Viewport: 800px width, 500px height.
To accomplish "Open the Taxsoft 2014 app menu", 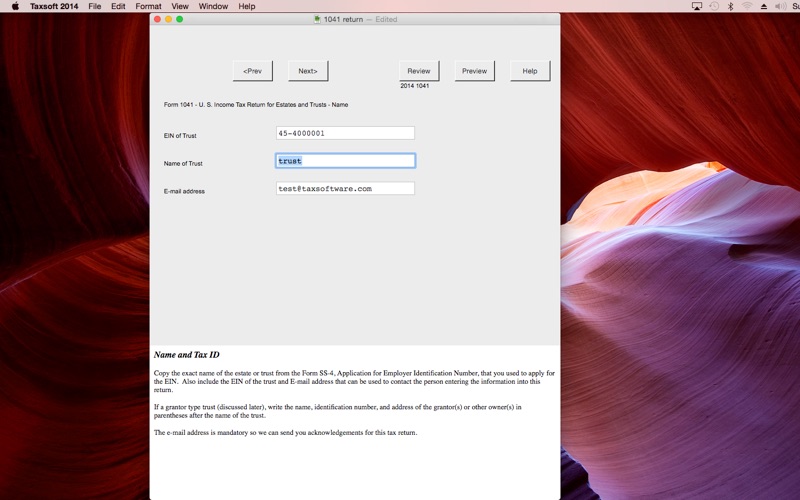I will (54, 6).
